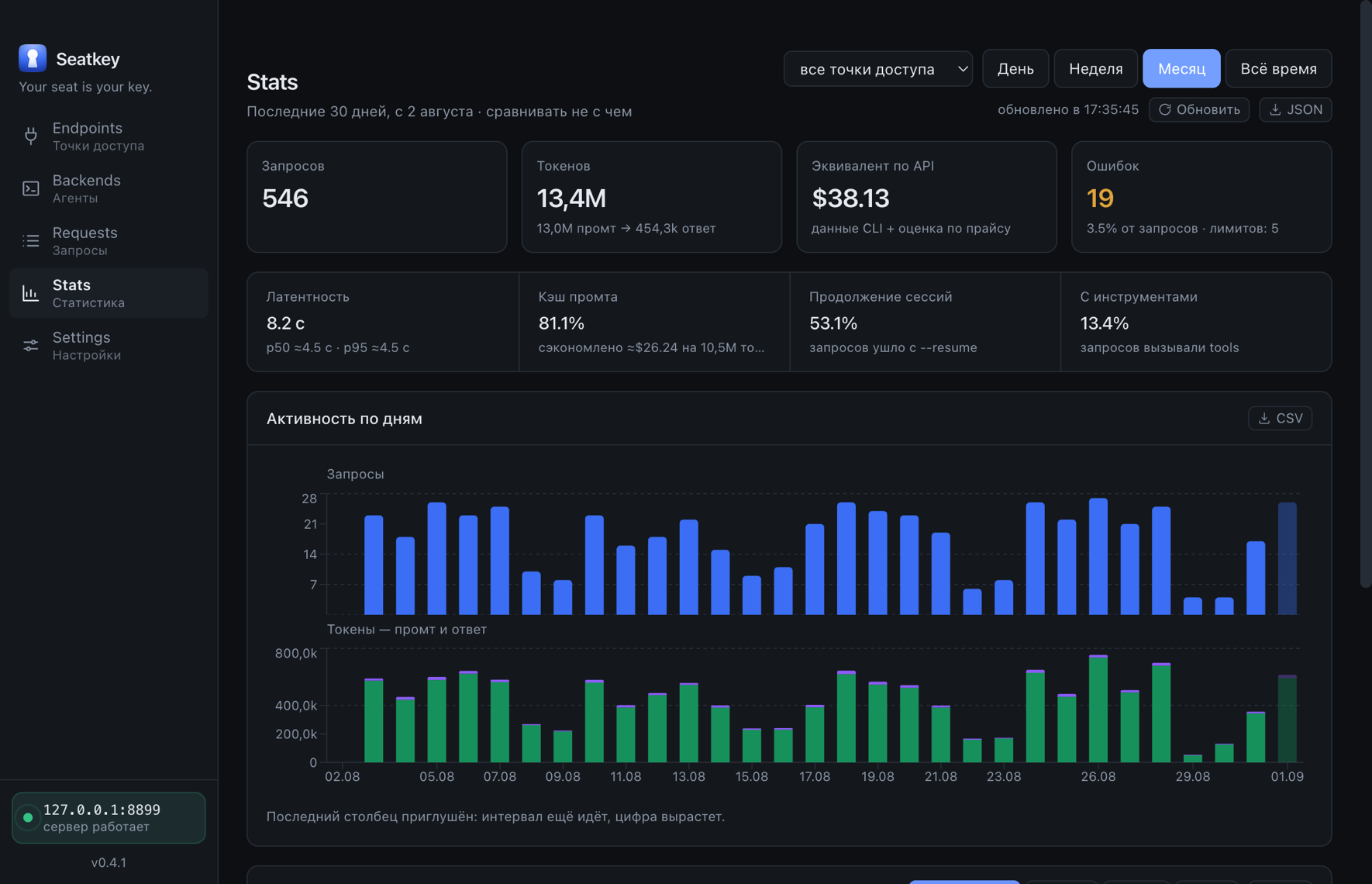
Task: Click обновлено в 17:35:45 timestamp
Action: coord(1068,110)
